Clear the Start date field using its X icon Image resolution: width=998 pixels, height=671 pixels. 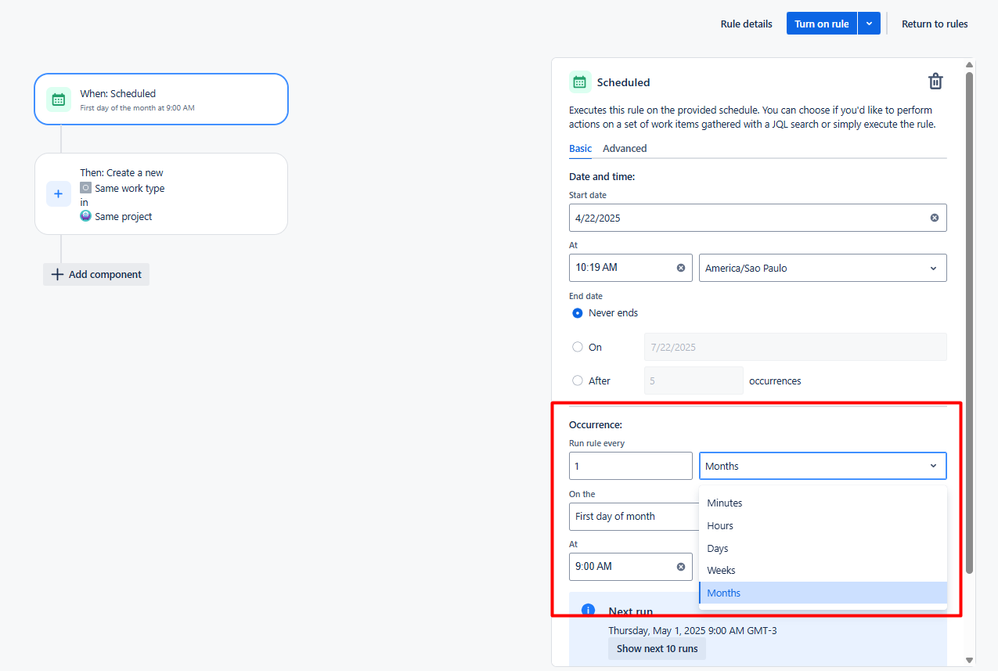[934, 218]
